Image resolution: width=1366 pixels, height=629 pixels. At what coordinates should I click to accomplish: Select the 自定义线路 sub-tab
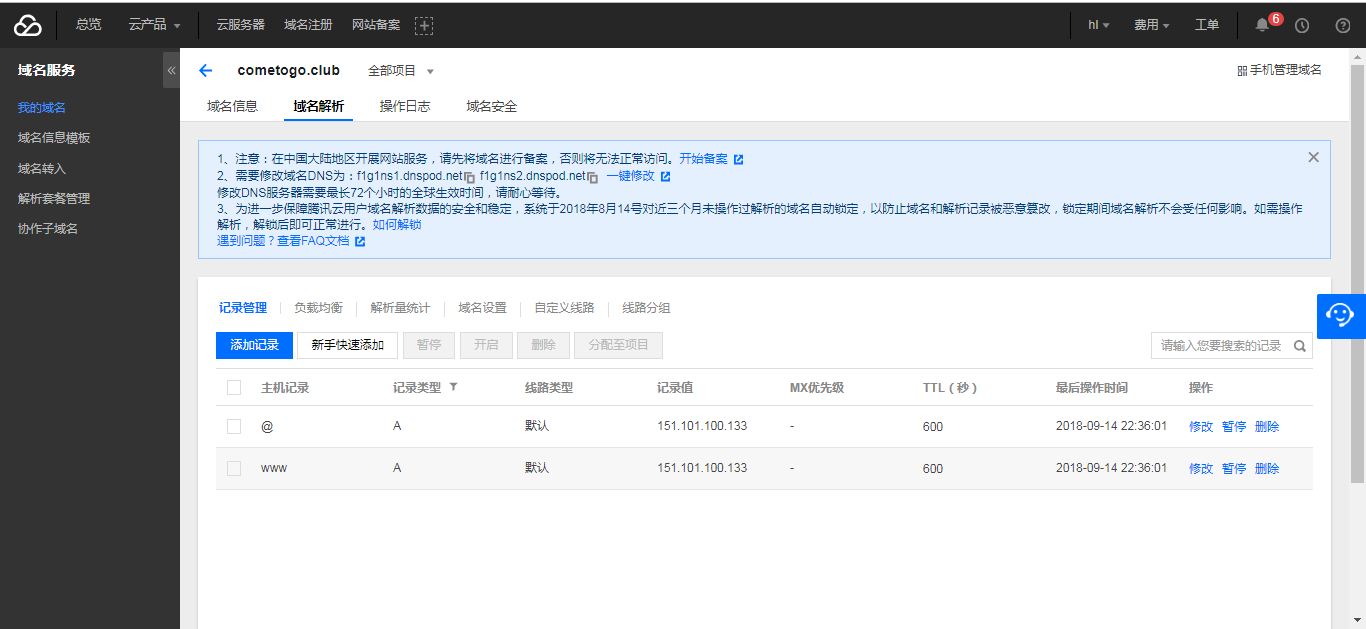click(x=564, y=308)
